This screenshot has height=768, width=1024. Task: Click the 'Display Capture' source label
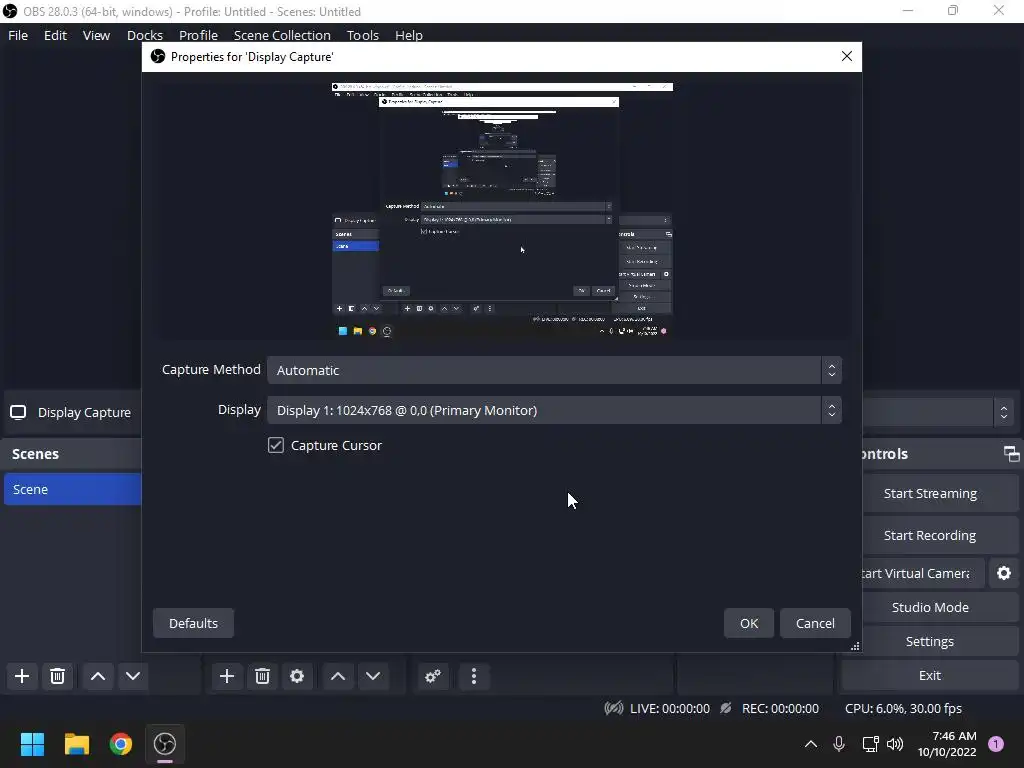84,412
